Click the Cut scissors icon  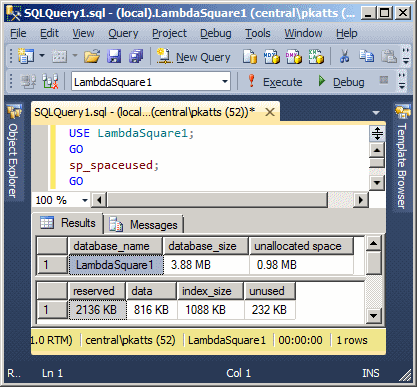tap(344, 56)
